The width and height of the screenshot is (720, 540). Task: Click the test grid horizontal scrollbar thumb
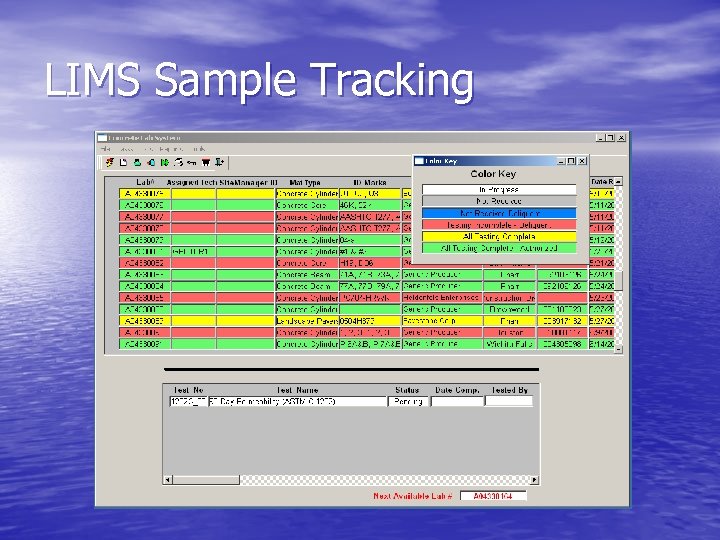pos(206,480)
